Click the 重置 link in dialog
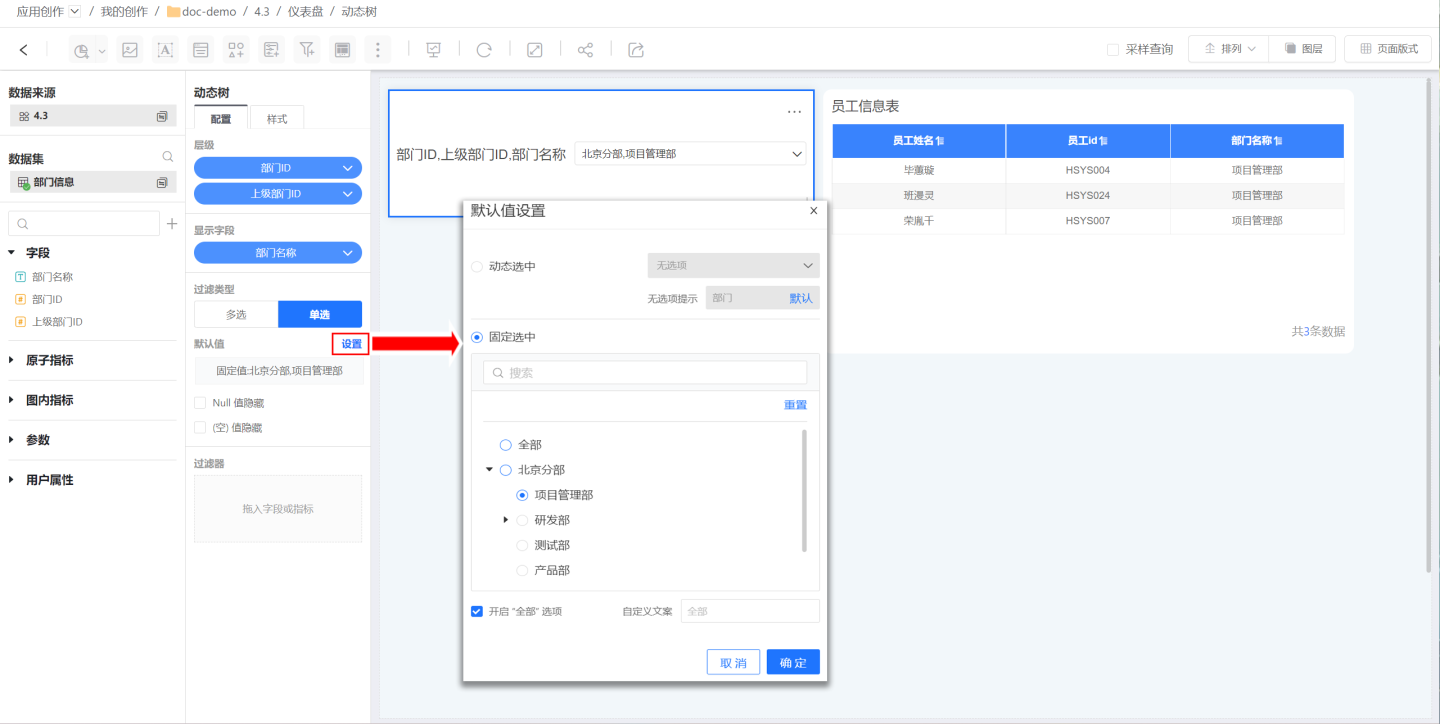1440x725 pixels. tap(795, 405)
